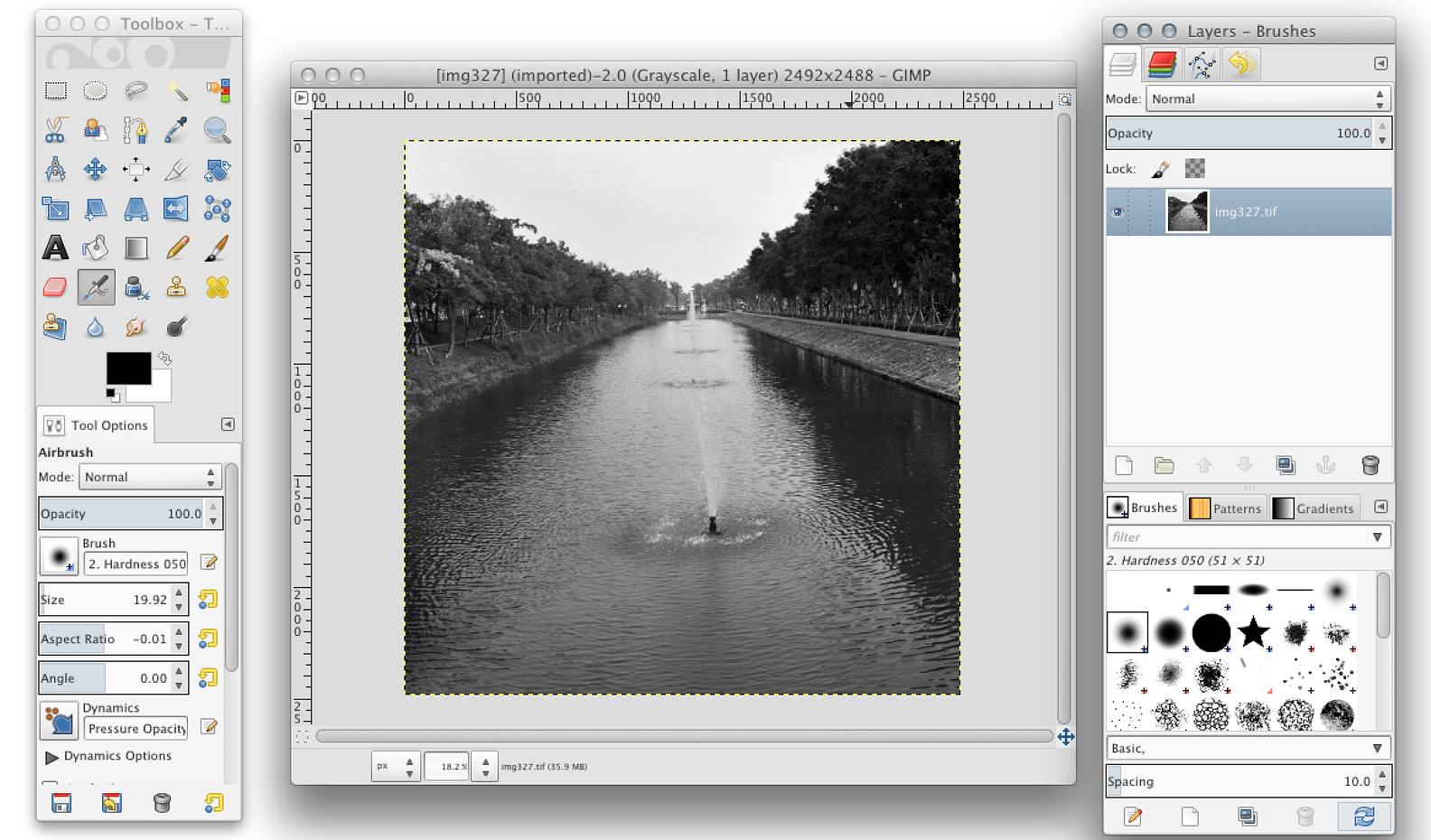Select the Text tool
Image resolution: width=1431 pixels, height=840 pixels.
[56, 247]
